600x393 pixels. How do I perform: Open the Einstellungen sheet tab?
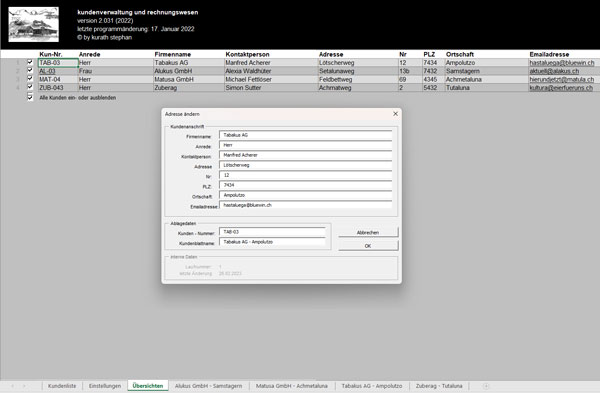(105, 386)
